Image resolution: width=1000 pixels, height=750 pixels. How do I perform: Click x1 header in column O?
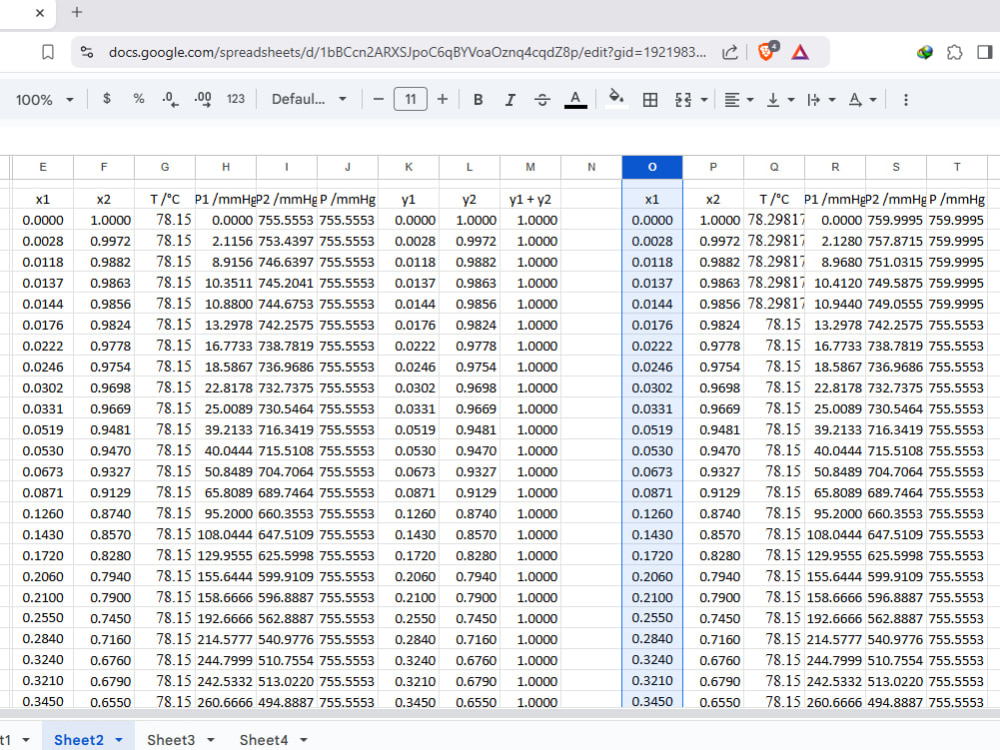tap(652, 200)
